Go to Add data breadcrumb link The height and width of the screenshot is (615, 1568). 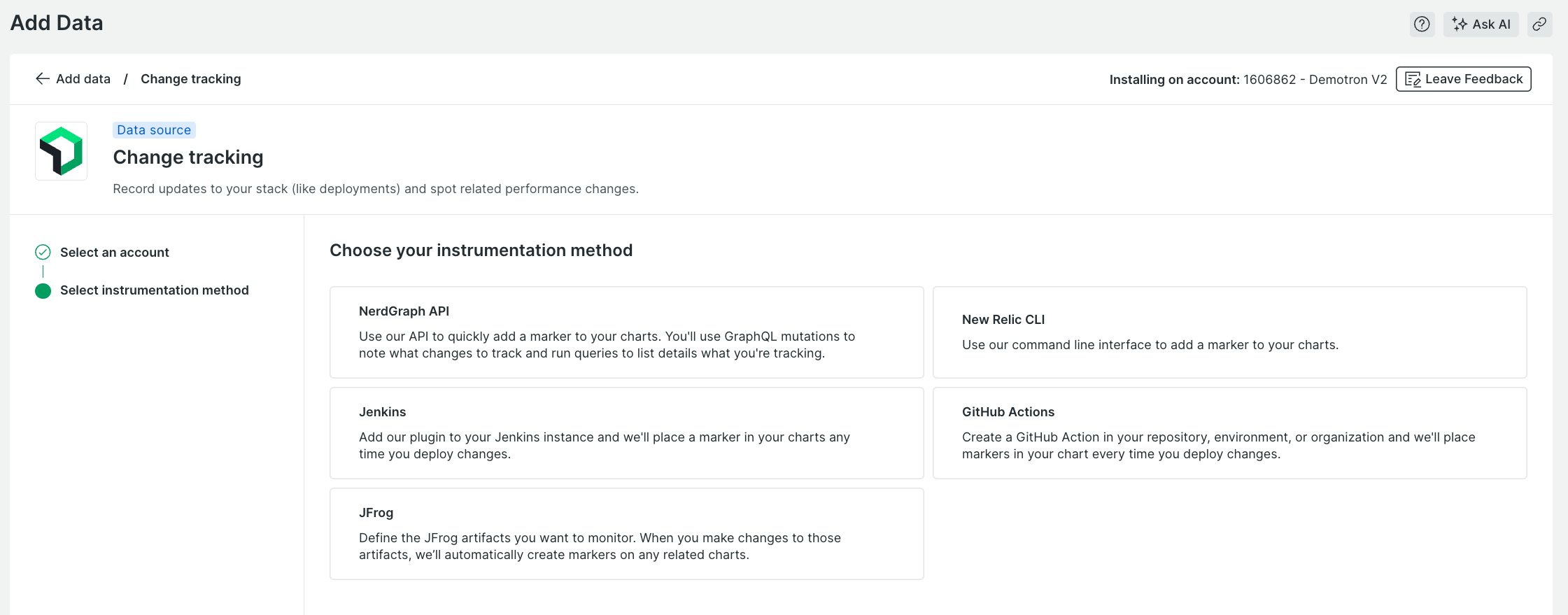click(x=83, y=79)
